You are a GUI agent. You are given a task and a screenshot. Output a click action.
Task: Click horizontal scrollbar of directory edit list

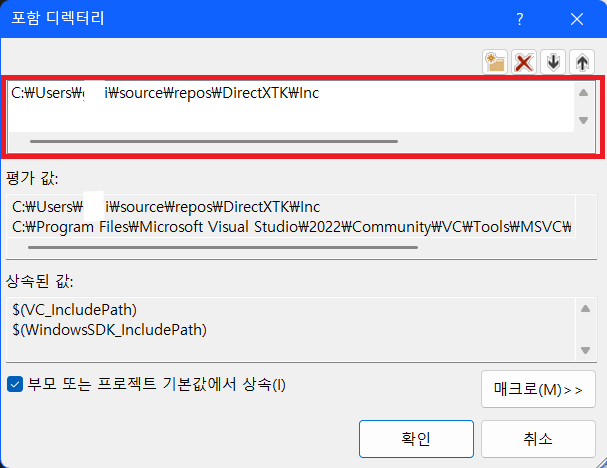(214, 141)
